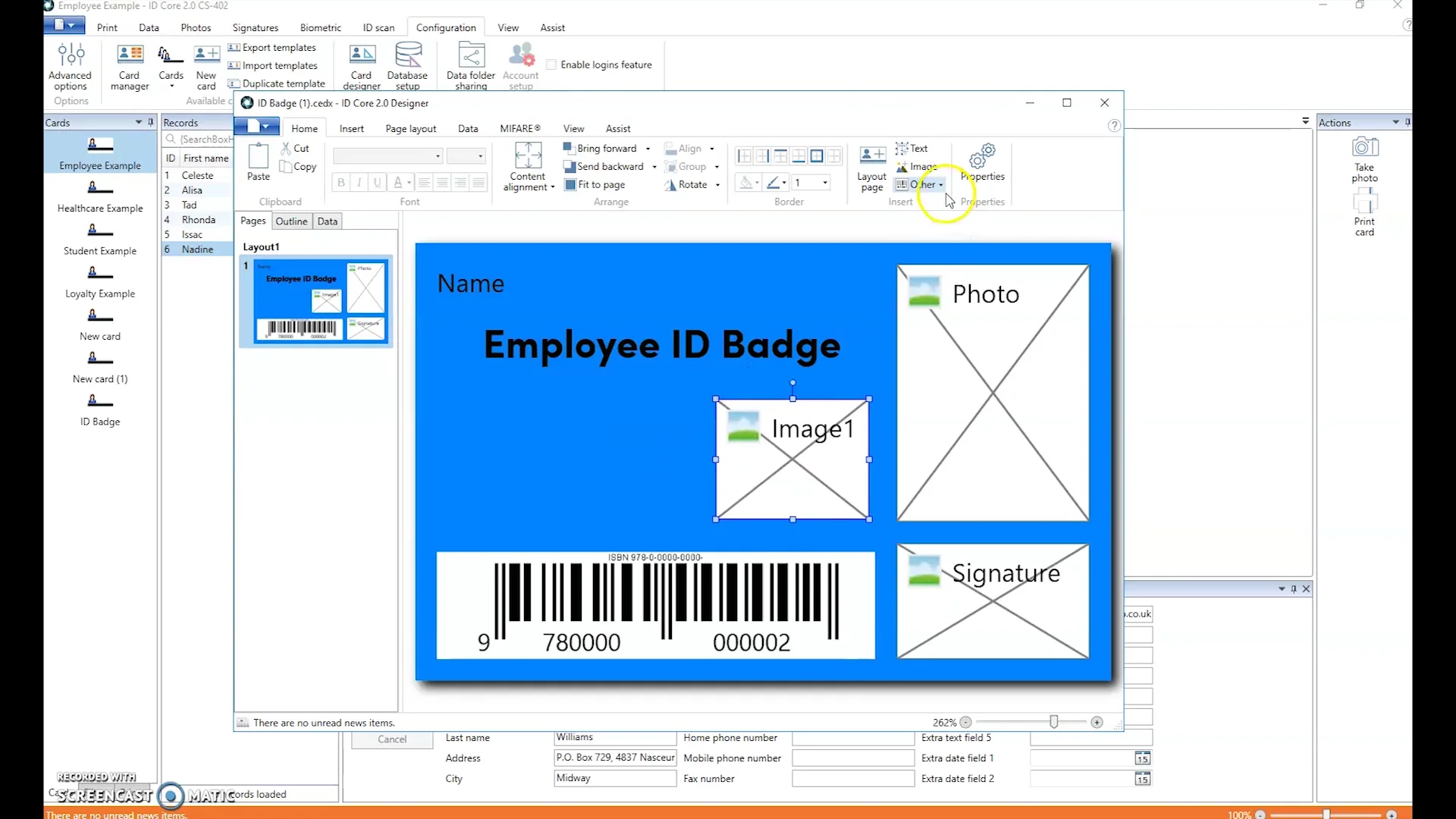Open the font name combo box

388,156
